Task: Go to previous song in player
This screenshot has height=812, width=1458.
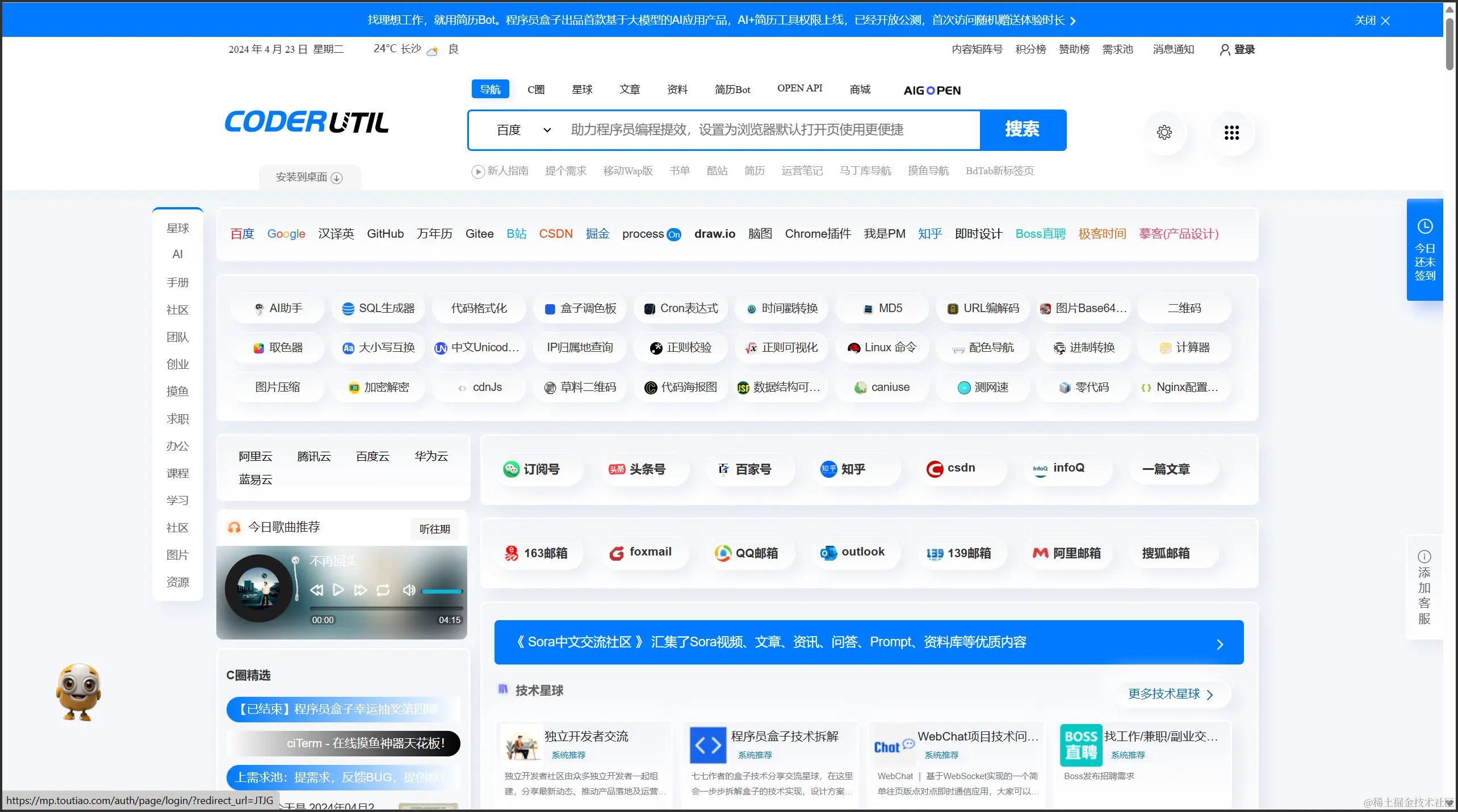Action: (x=316, y=590)
